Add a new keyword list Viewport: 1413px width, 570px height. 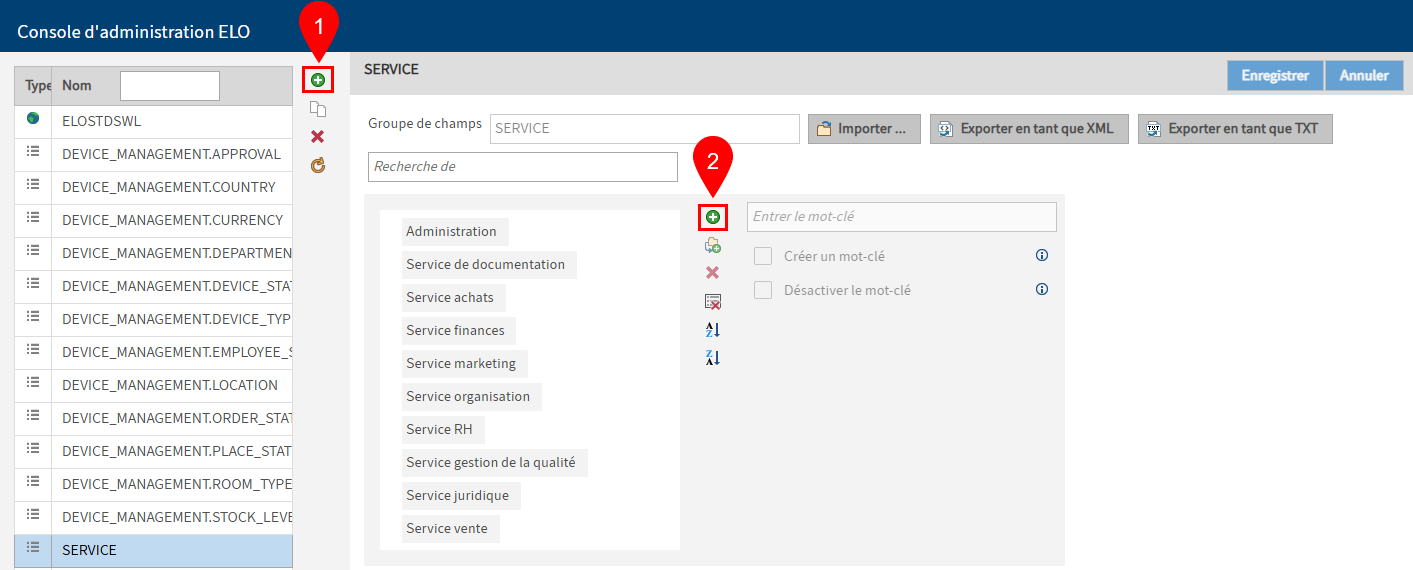pyautogui.click(x=318, y=80)
